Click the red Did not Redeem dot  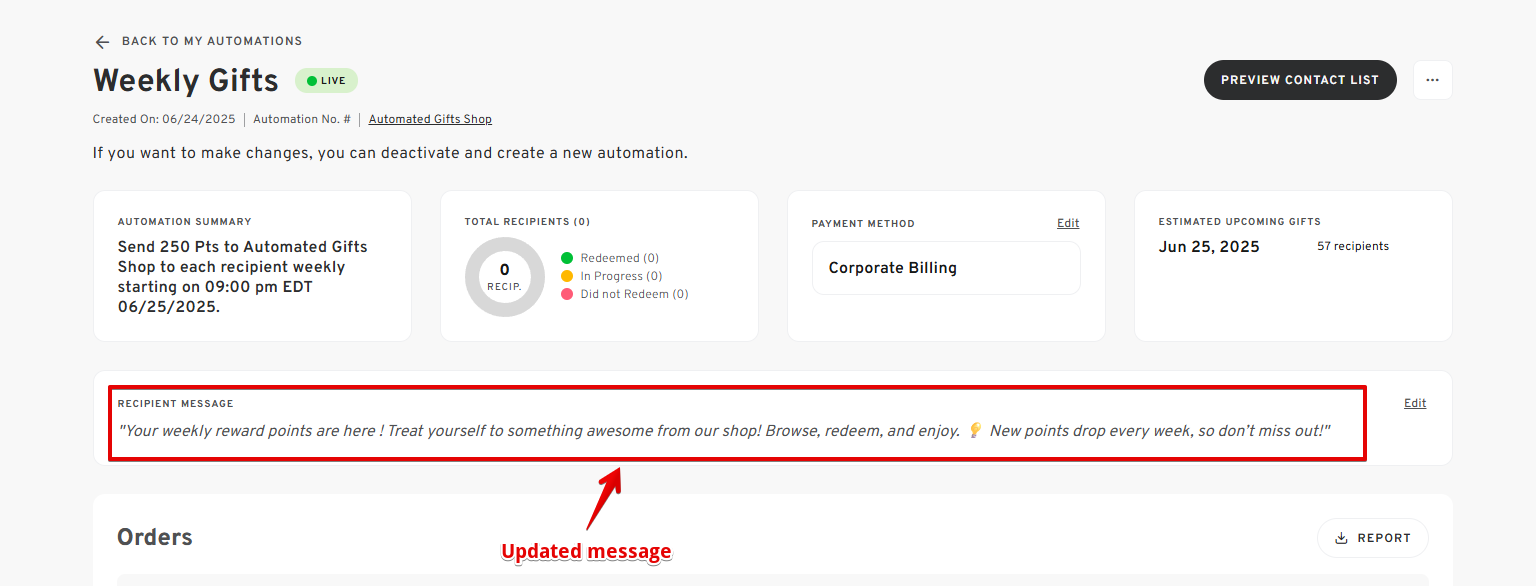click(567, 294)
